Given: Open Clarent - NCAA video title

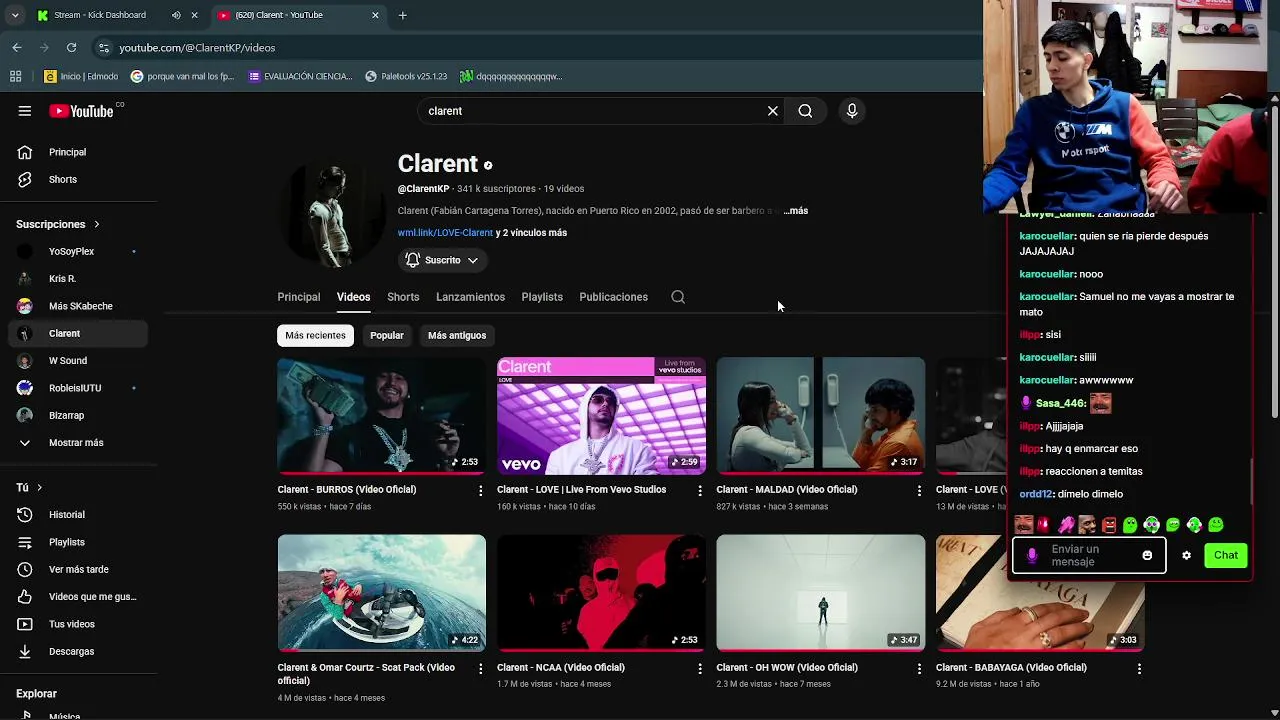Looking at the screenshot, I should click(561, 668).
